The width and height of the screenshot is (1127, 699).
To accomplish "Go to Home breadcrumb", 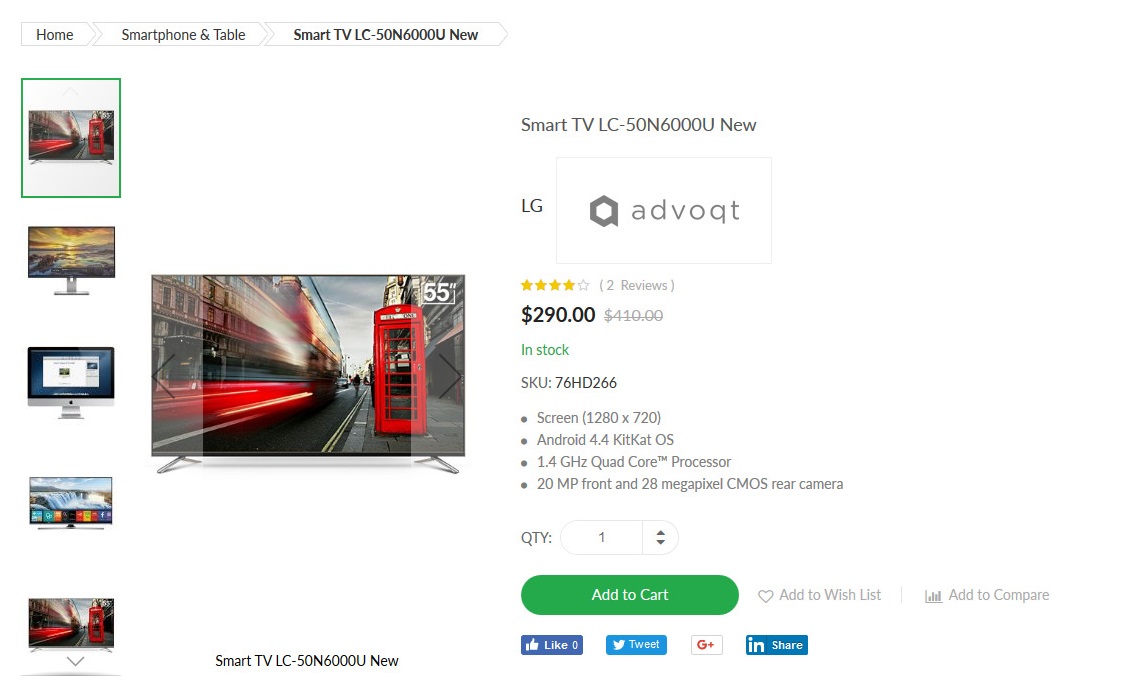I will pyautogui.click(x=55, y=34).
